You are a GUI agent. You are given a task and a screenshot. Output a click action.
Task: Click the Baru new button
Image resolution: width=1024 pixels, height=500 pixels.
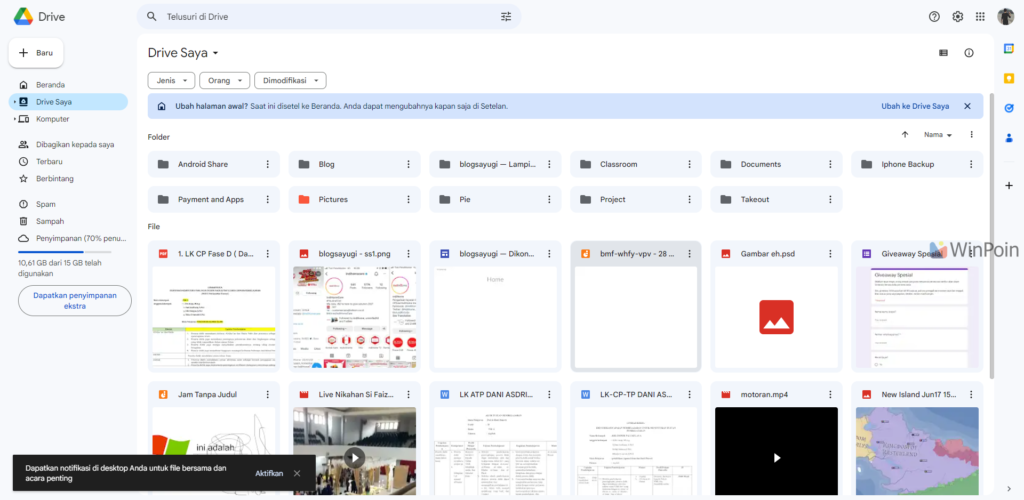(x=36, y=53)
